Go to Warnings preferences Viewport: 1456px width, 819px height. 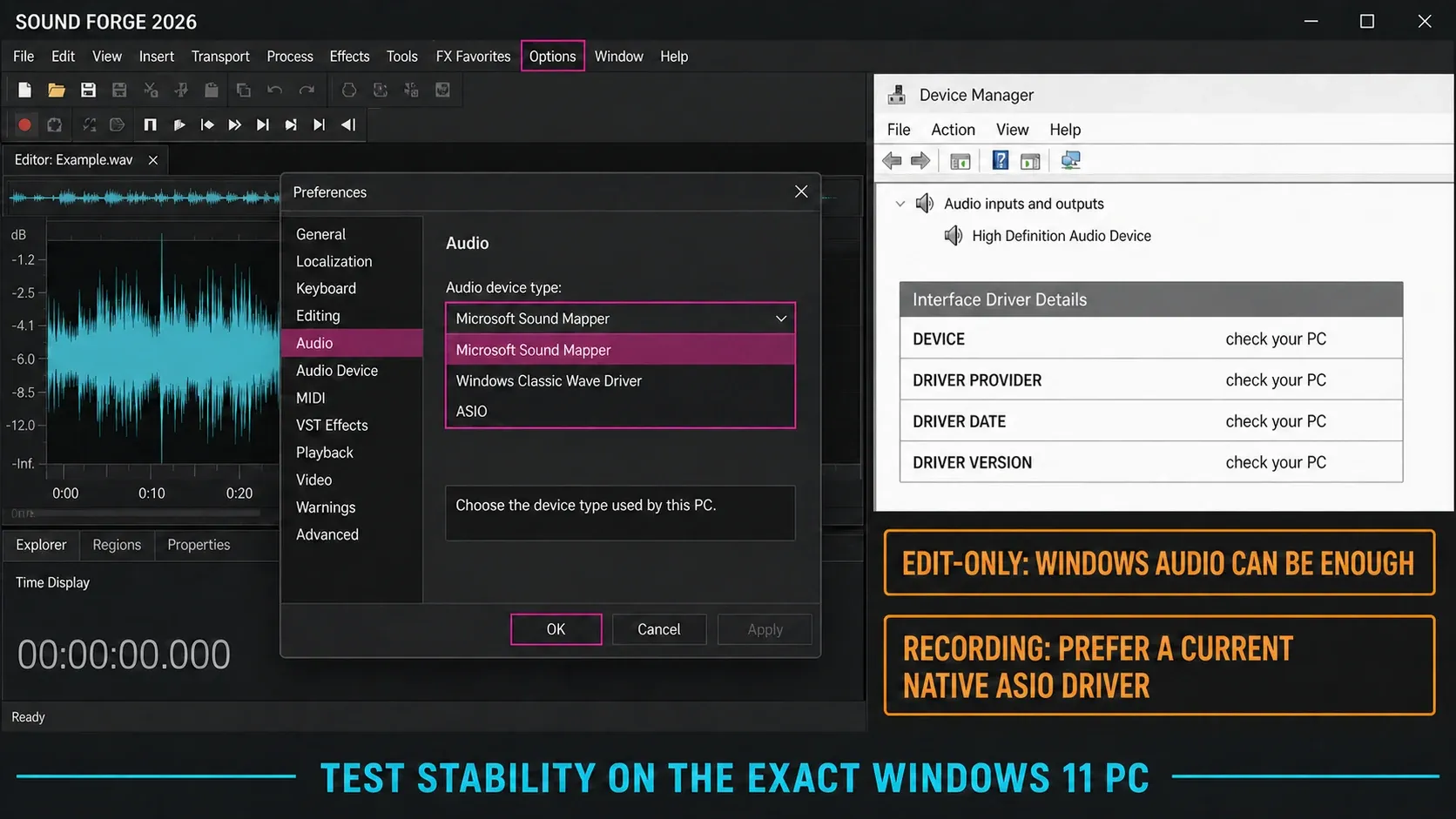325,507
